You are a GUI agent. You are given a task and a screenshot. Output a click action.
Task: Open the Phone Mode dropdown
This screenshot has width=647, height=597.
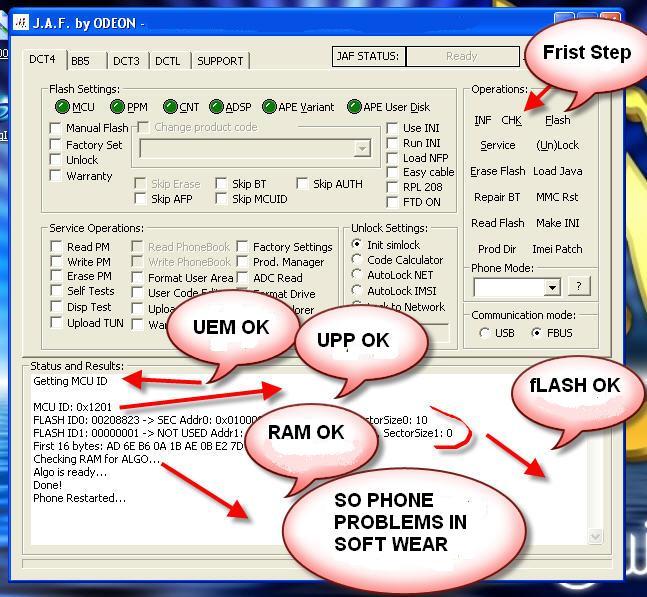[x=552, y=287]
